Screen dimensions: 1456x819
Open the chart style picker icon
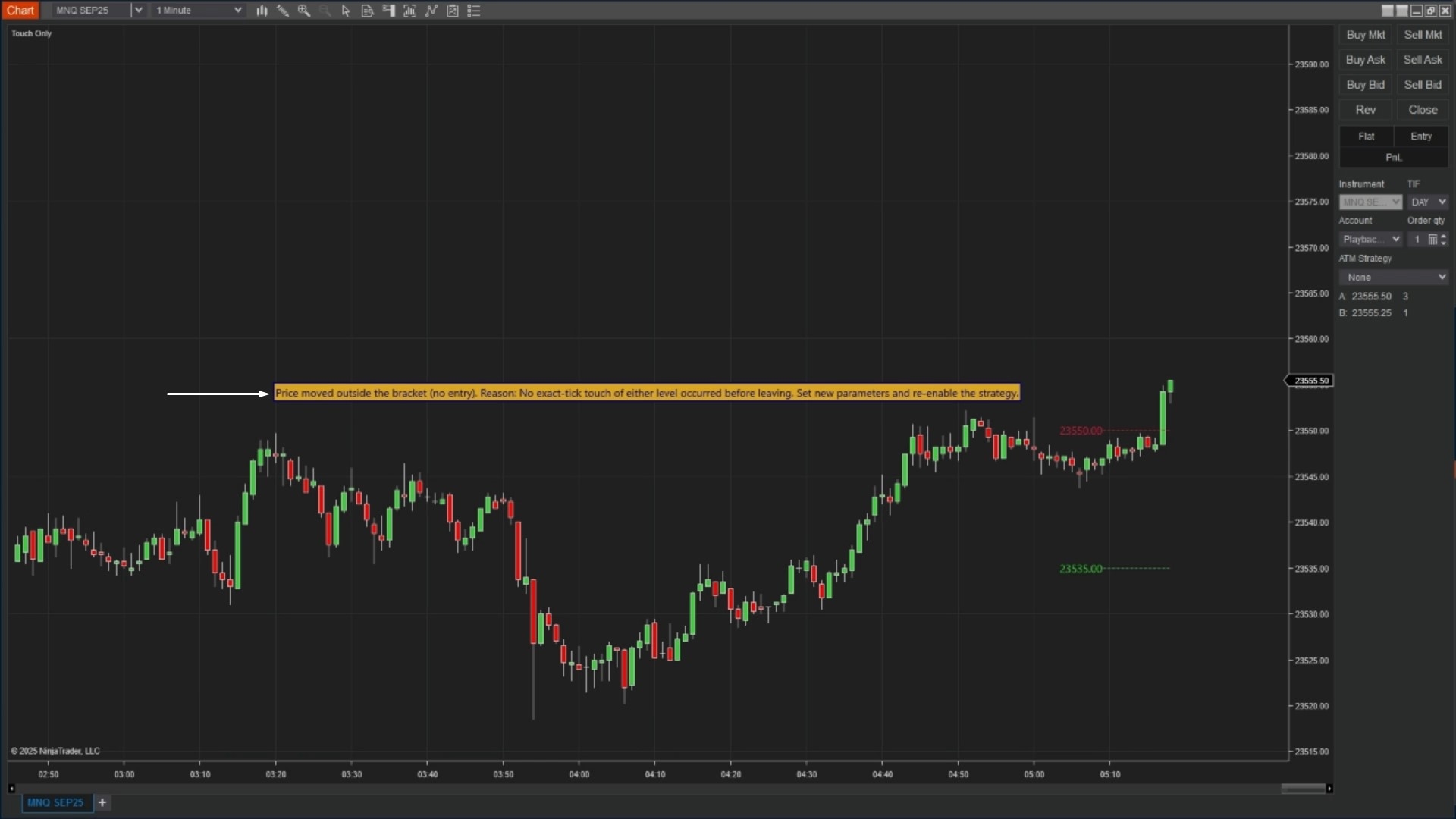pos(262,11)
